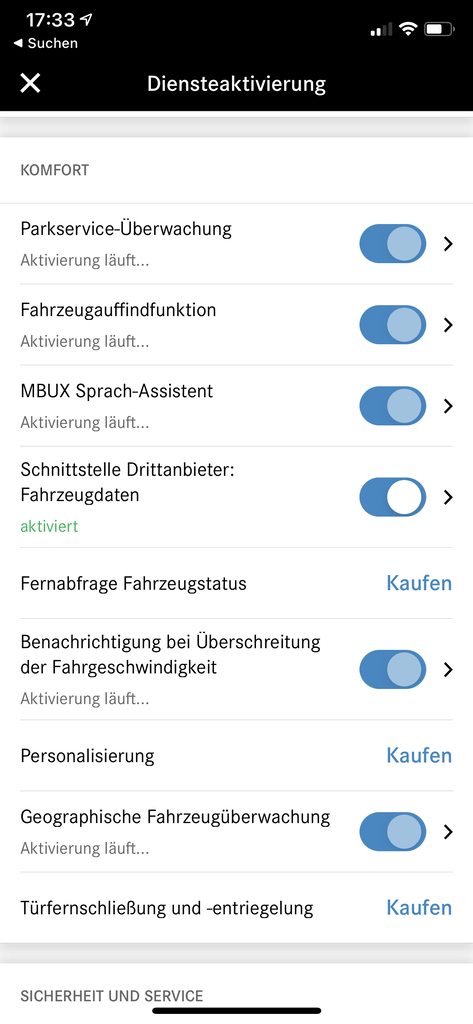Close the Diensteaktivierung screen with X
The width and height of the screenshot is (473, 1024).
pyautogui.click(x=31, y=84)
